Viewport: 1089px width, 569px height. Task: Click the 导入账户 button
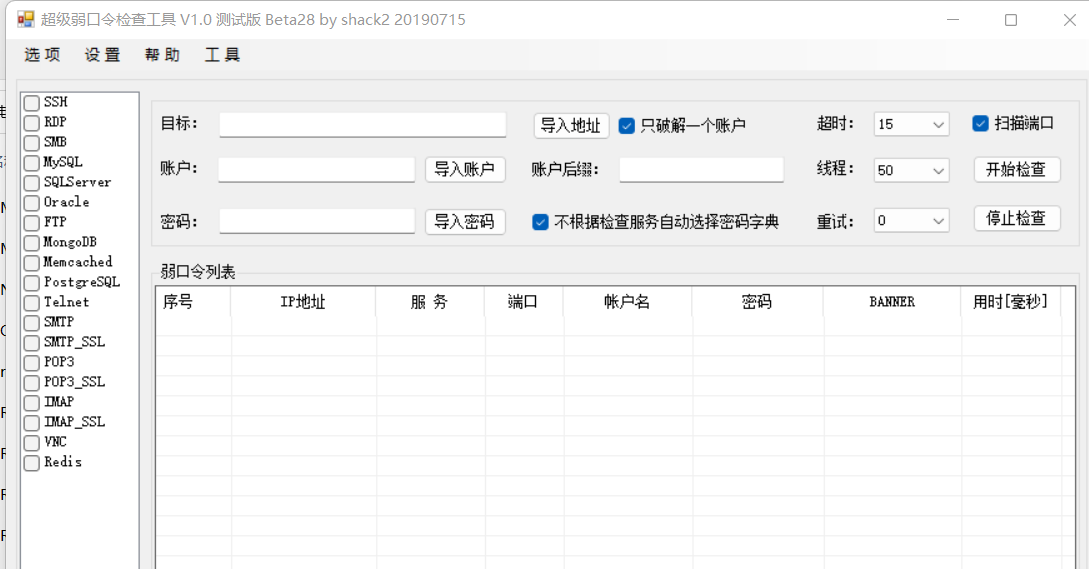pos(465,169)
